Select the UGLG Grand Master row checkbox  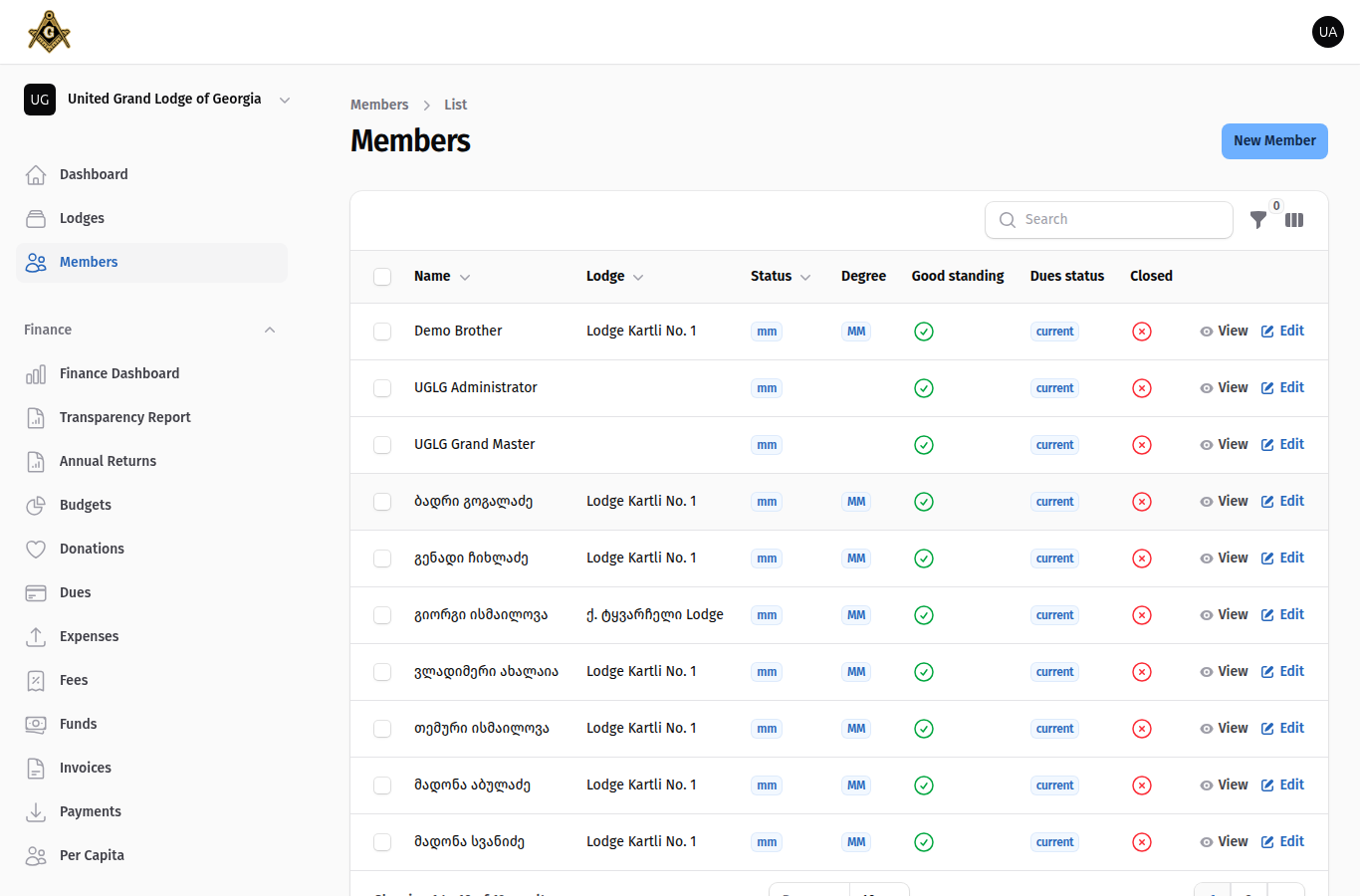point(382,445)
